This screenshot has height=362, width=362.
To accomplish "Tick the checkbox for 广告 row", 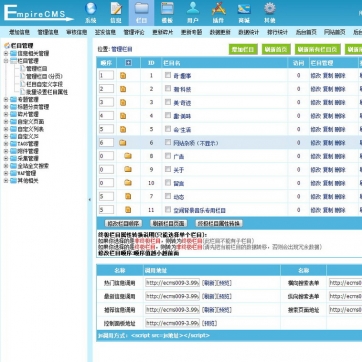I will pyautogui.click(x=168, y=156).
